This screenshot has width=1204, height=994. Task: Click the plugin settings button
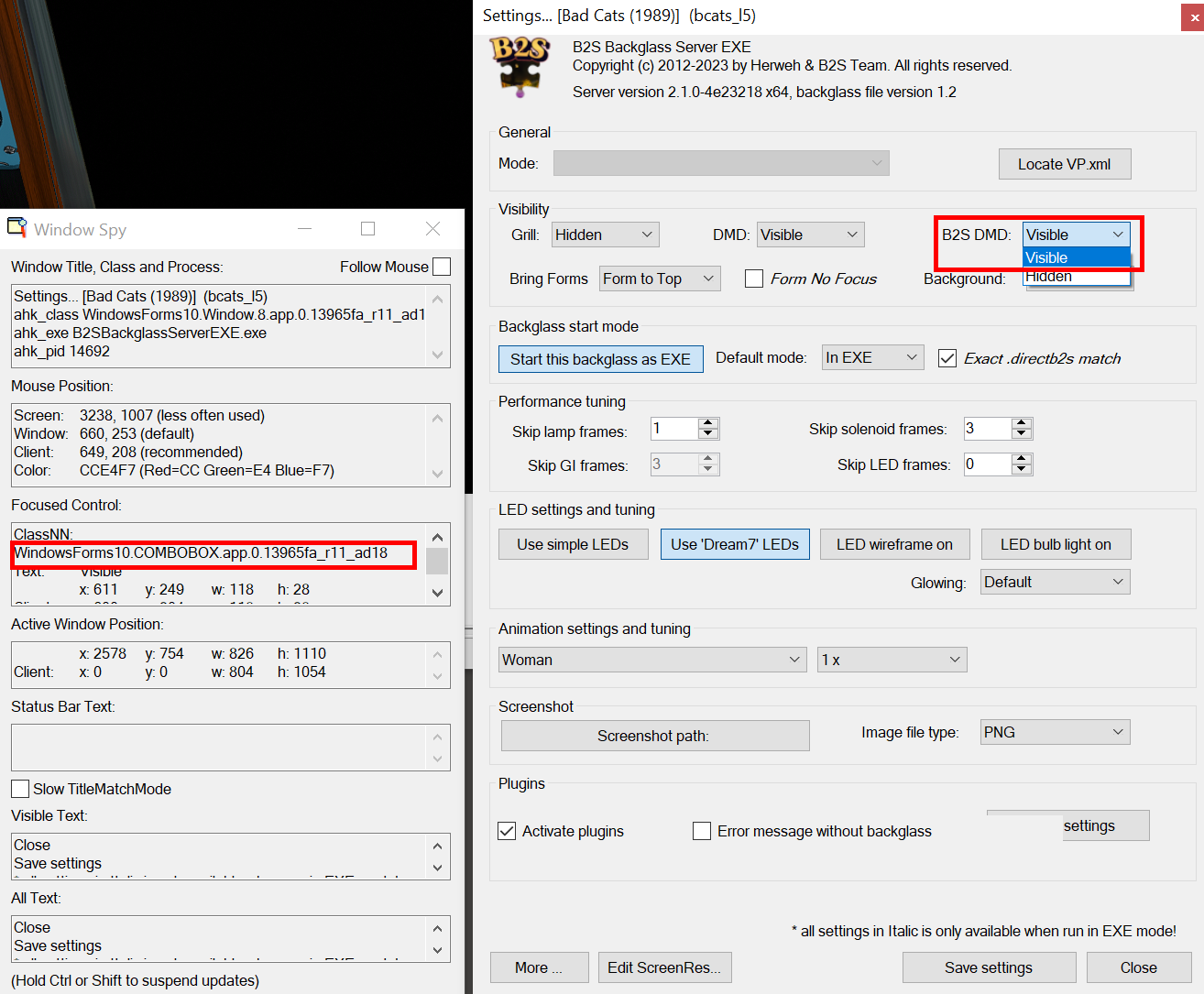pos(1068,825)
